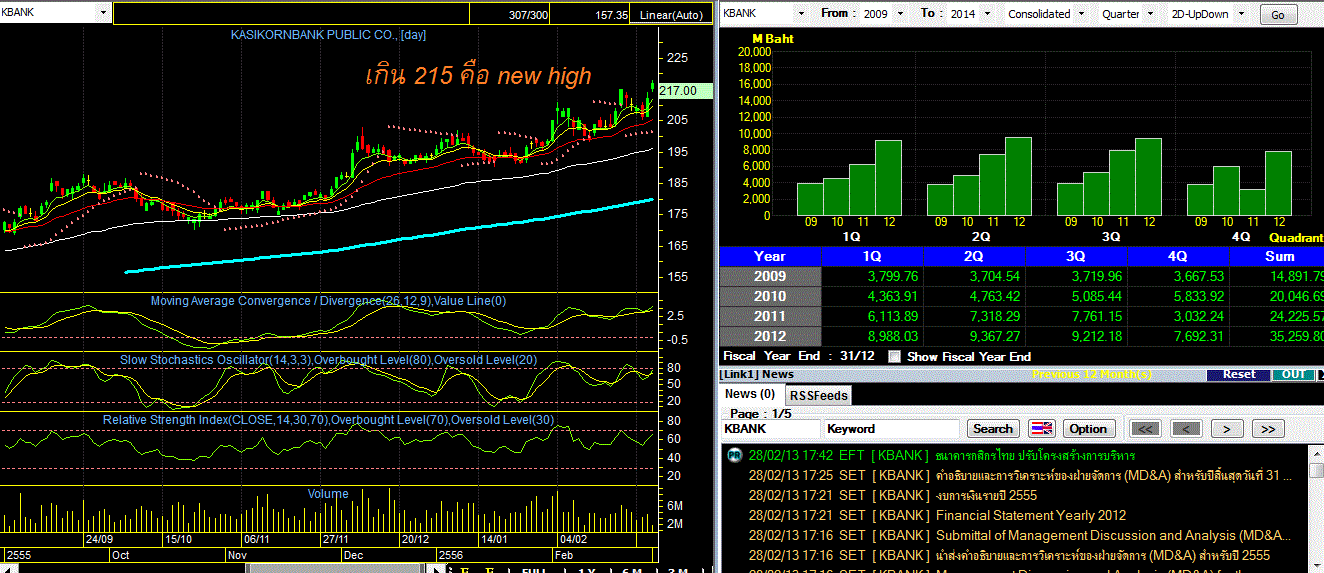Set the chart range to 3 M
The image size is (1324, 573).
[677, 570]
